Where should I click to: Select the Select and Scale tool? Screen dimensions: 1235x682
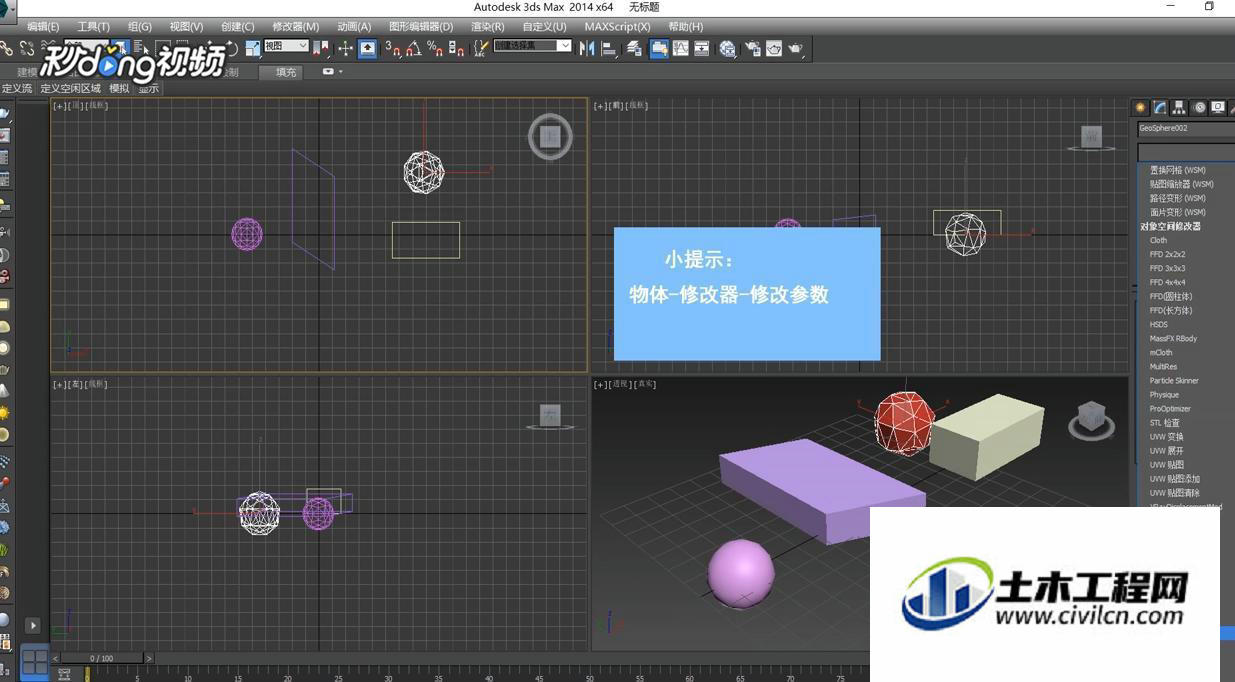tap(253, 47)
